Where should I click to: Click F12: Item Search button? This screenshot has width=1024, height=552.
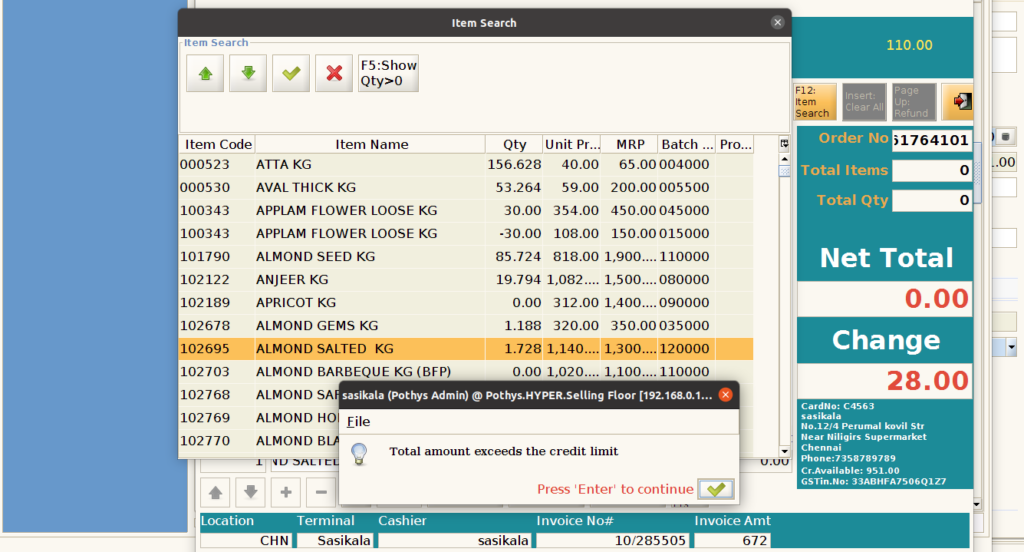(x=814, y=102)
